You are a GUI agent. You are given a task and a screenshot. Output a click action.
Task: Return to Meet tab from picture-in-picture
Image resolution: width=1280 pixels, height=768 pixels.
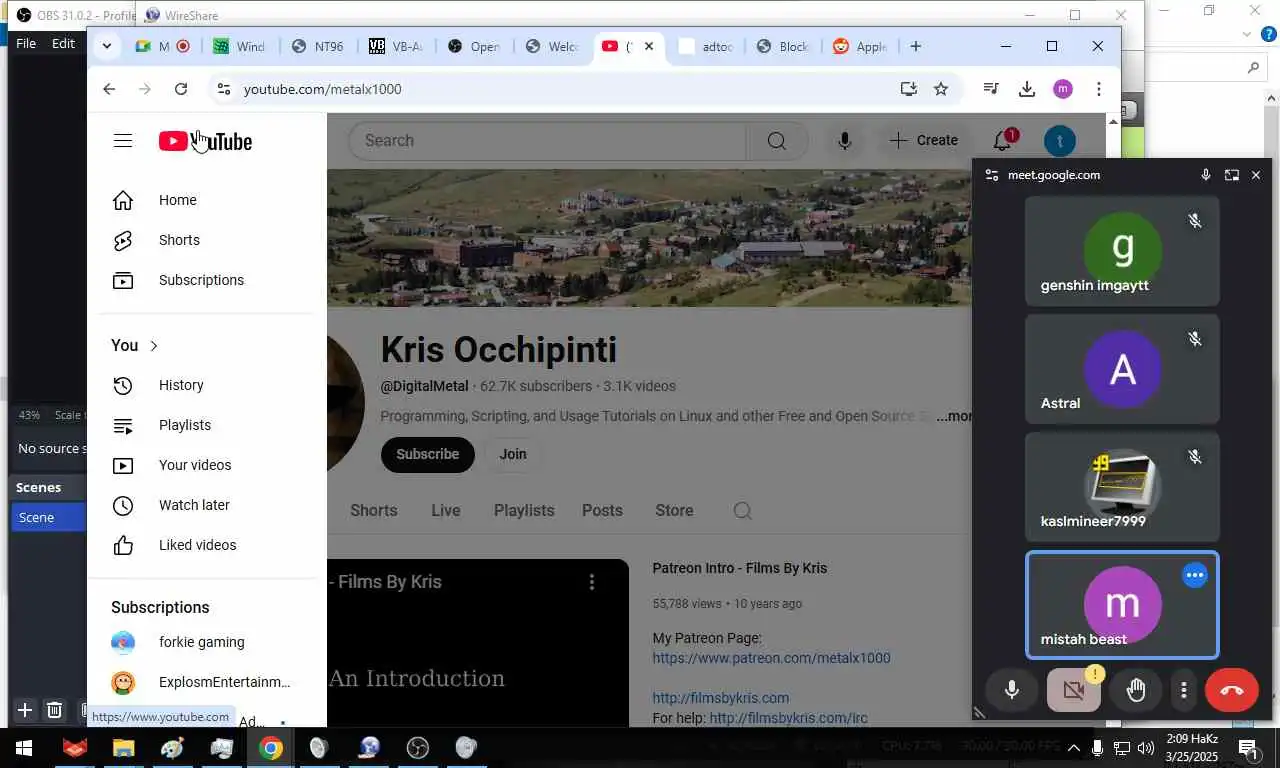(x=1232, y=175)
